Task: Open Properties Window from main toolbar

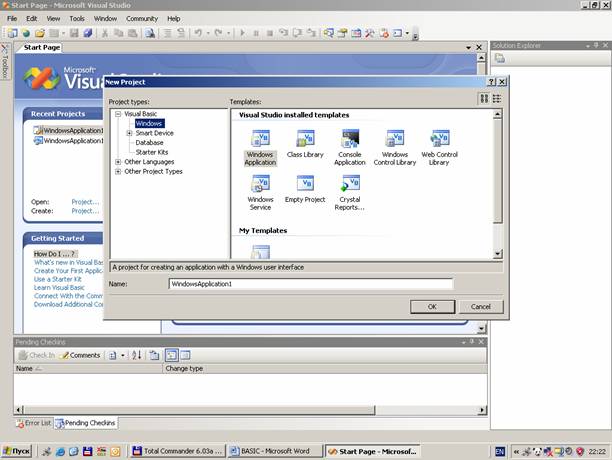Action: 343,33
